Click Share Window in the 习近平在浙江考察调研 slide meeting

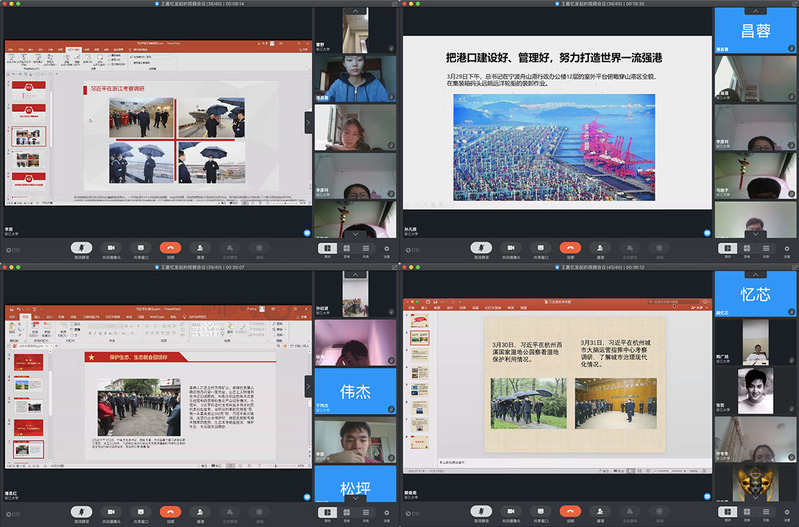tap(141, 247)
